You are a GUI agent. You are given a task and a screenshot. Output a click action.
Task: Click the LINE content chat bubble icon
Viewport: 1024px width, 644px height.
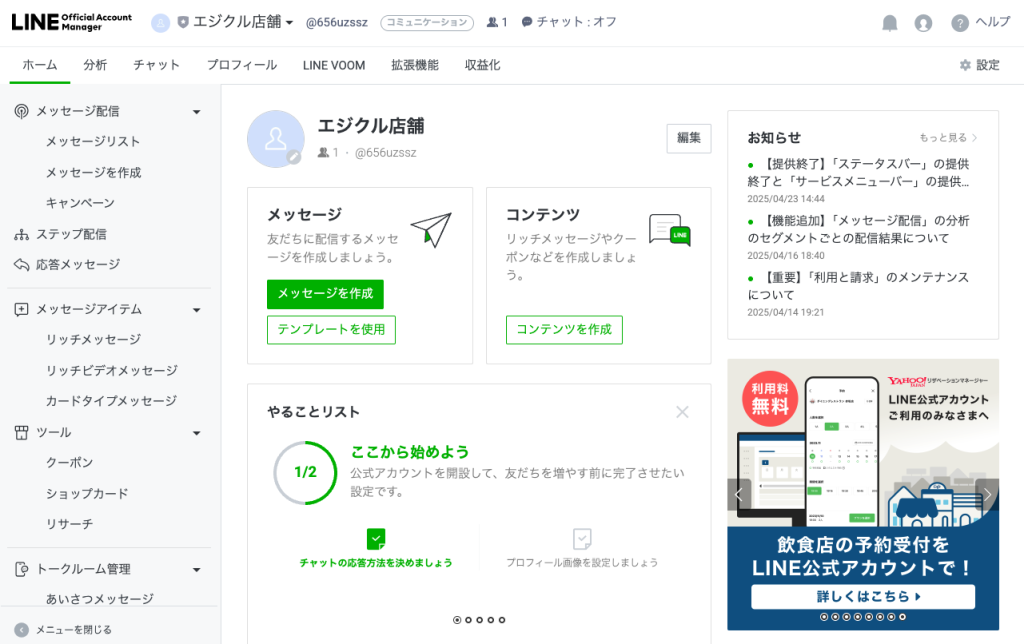pyautogui.click(x=670, y=229)
